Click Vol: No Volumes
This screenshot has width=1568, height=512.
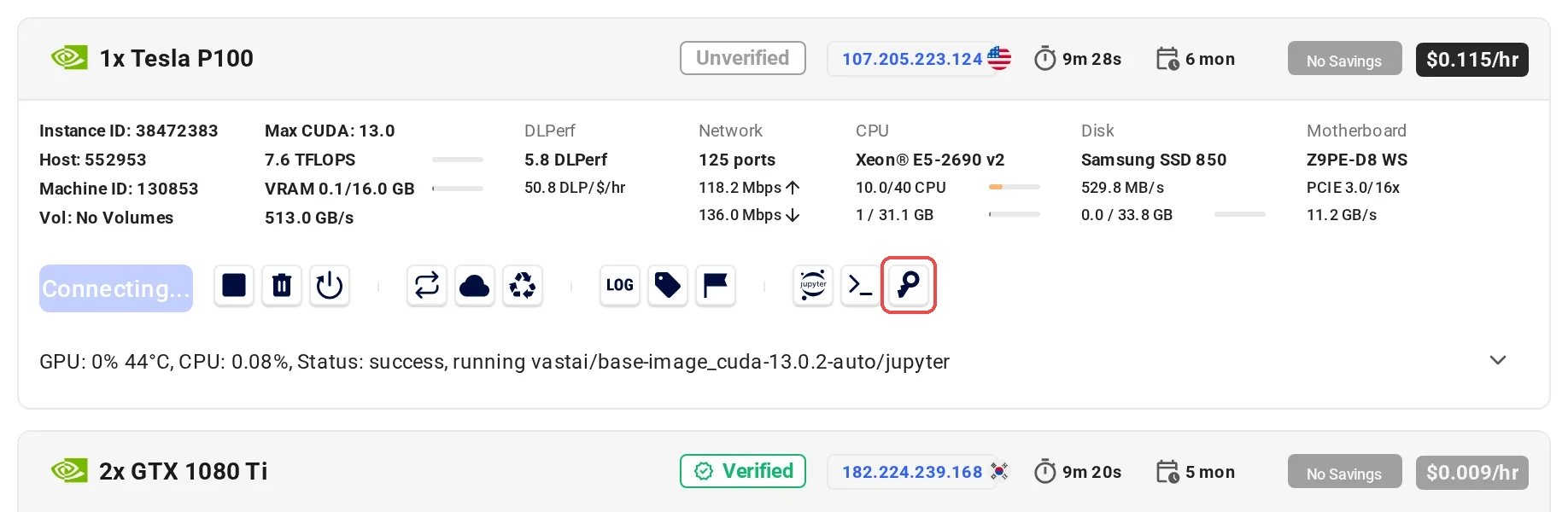[107, 218]
